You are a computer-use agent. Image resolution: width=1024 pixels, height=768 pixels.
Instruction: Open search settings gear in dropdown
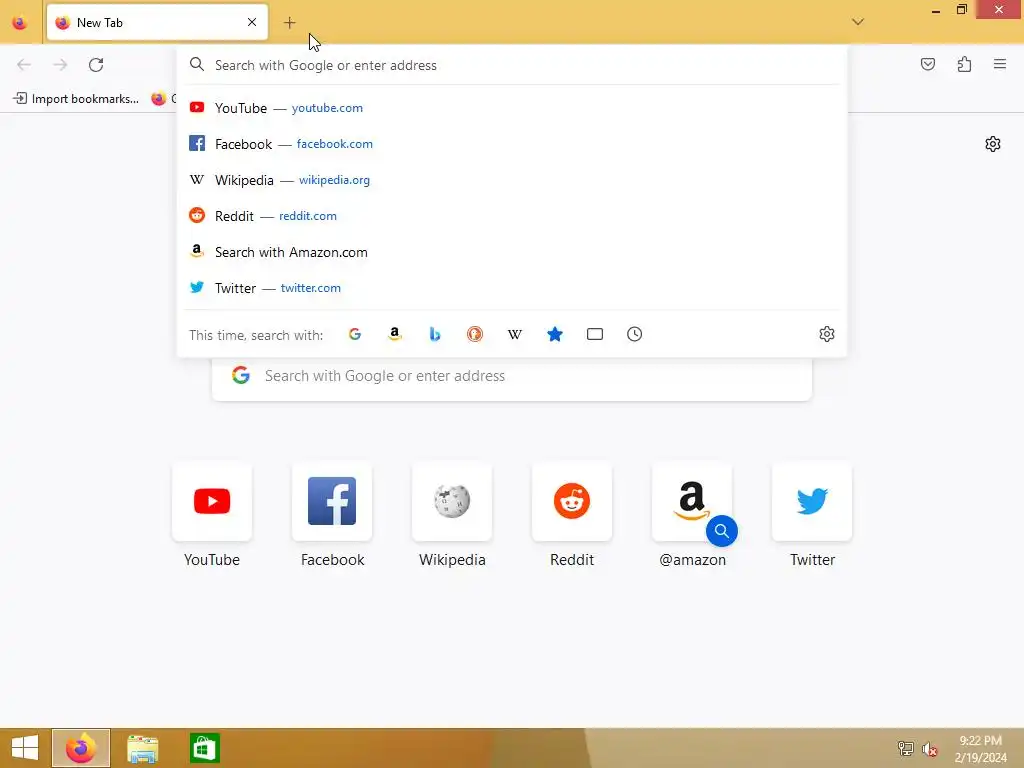(x=827, y=334)
